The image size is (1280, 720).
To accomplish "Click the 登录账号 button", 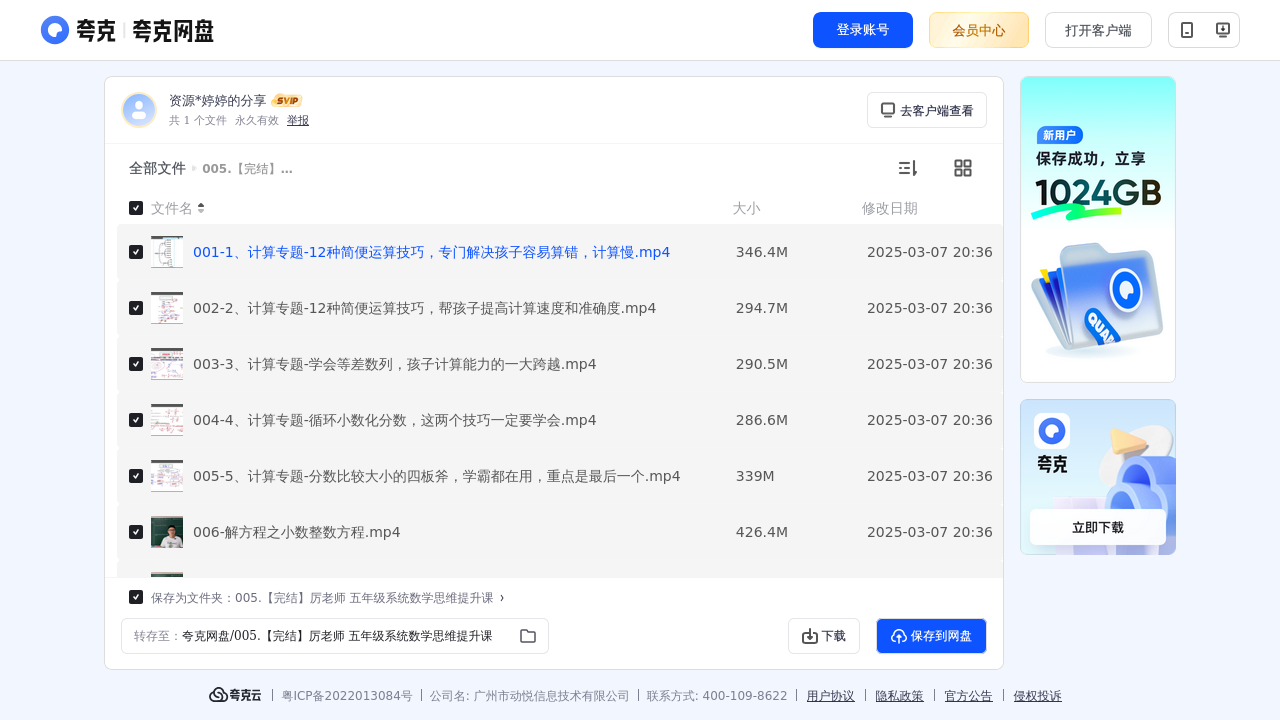I will (863, 30).
